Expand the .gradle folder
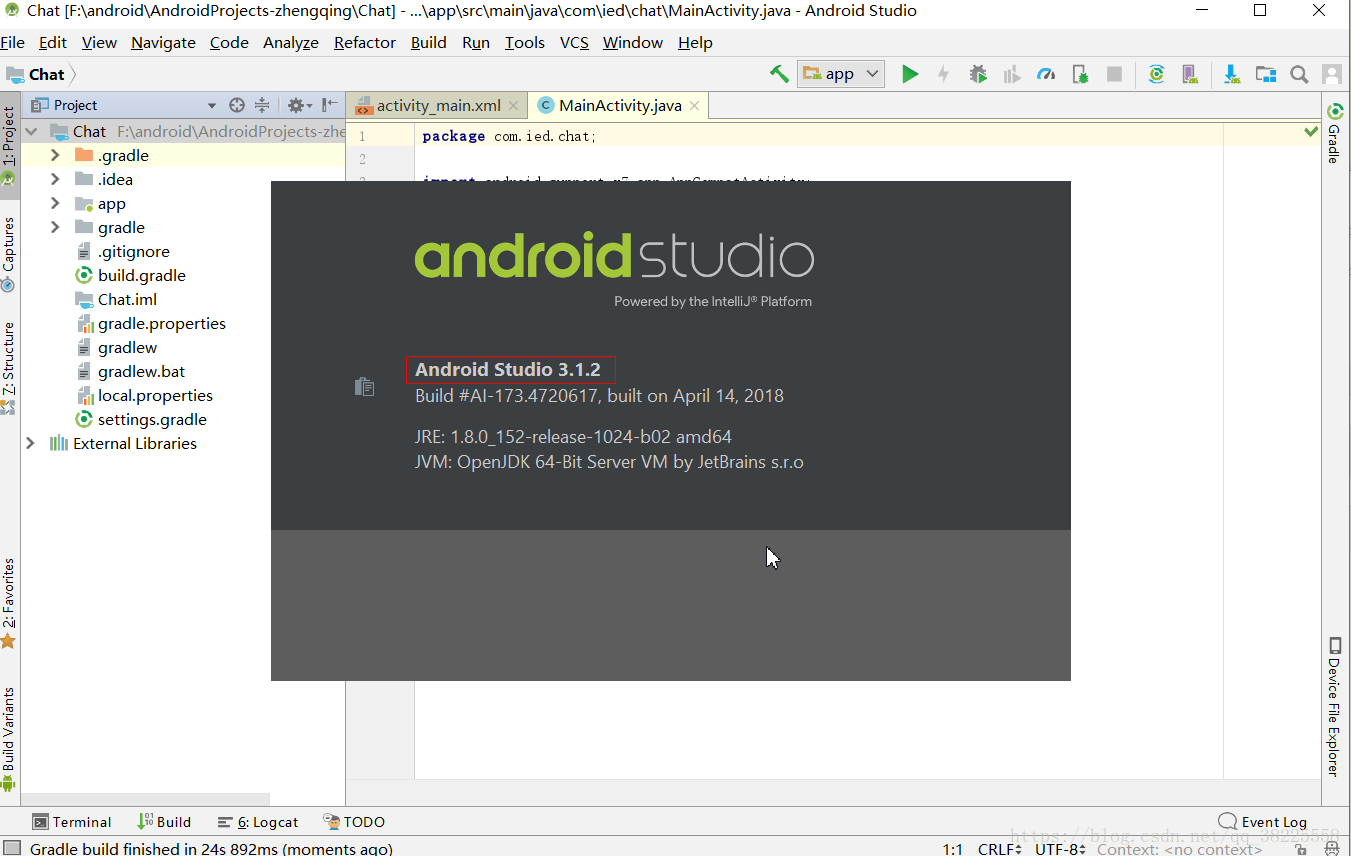Image resolution: width=1351 pixels, height=856 pixels. coord(56,155)
